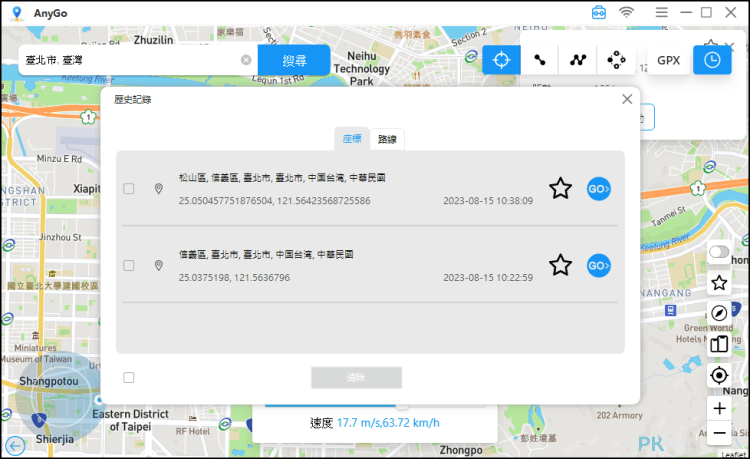Tick the select-all checkbox at dialog bottom
The height and width of the screenshot is (459, 750).
129,378
